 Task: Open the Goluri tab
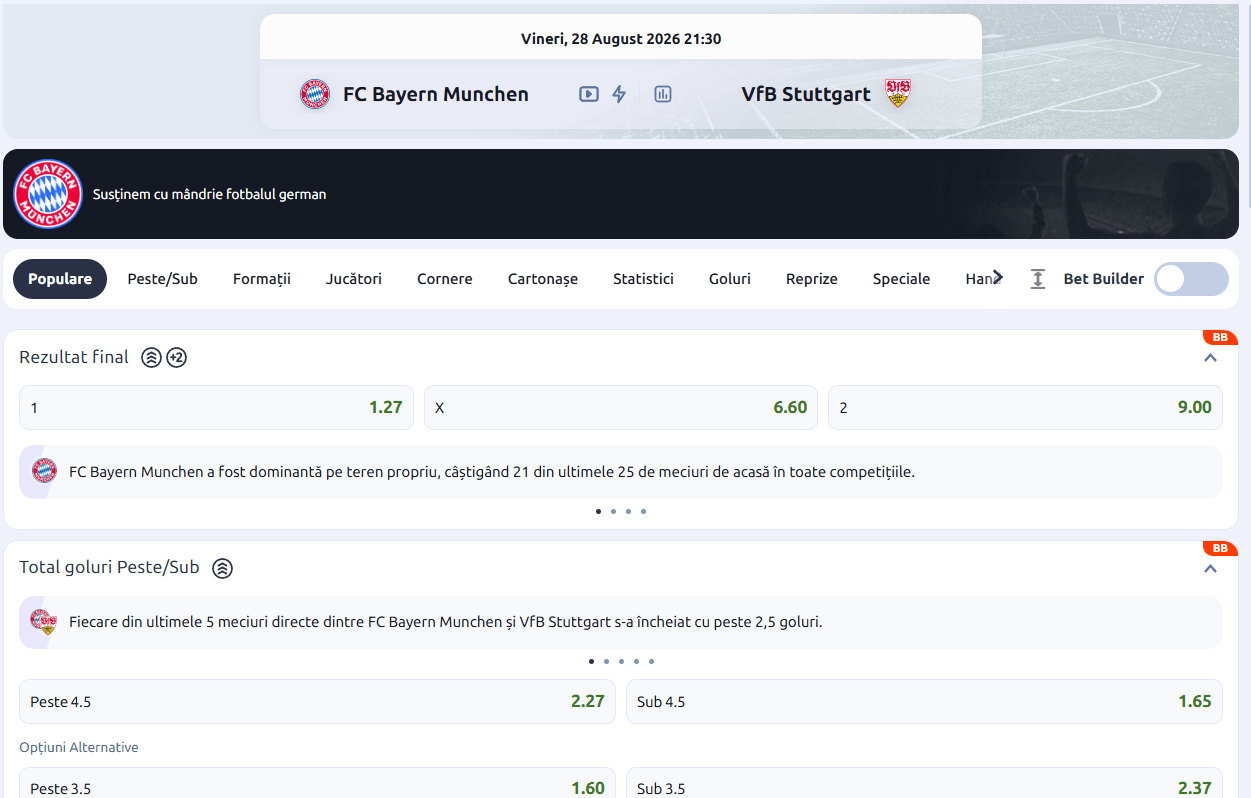[730, 279]
